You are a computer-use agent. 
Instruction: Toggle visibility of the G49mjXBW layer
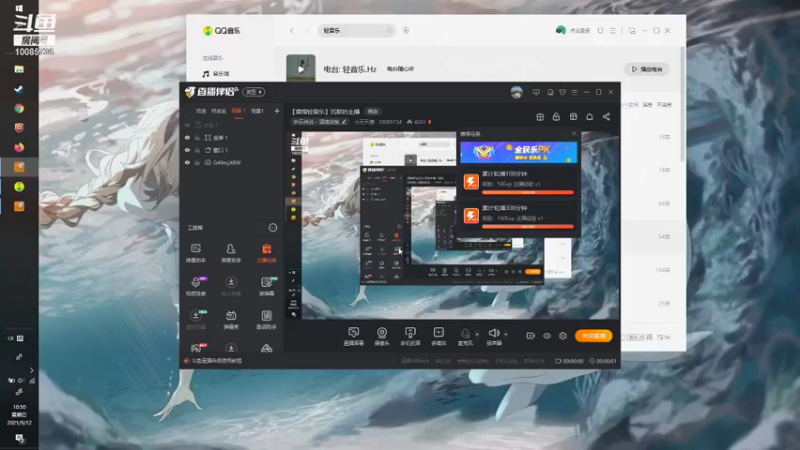tap(187, 163)
